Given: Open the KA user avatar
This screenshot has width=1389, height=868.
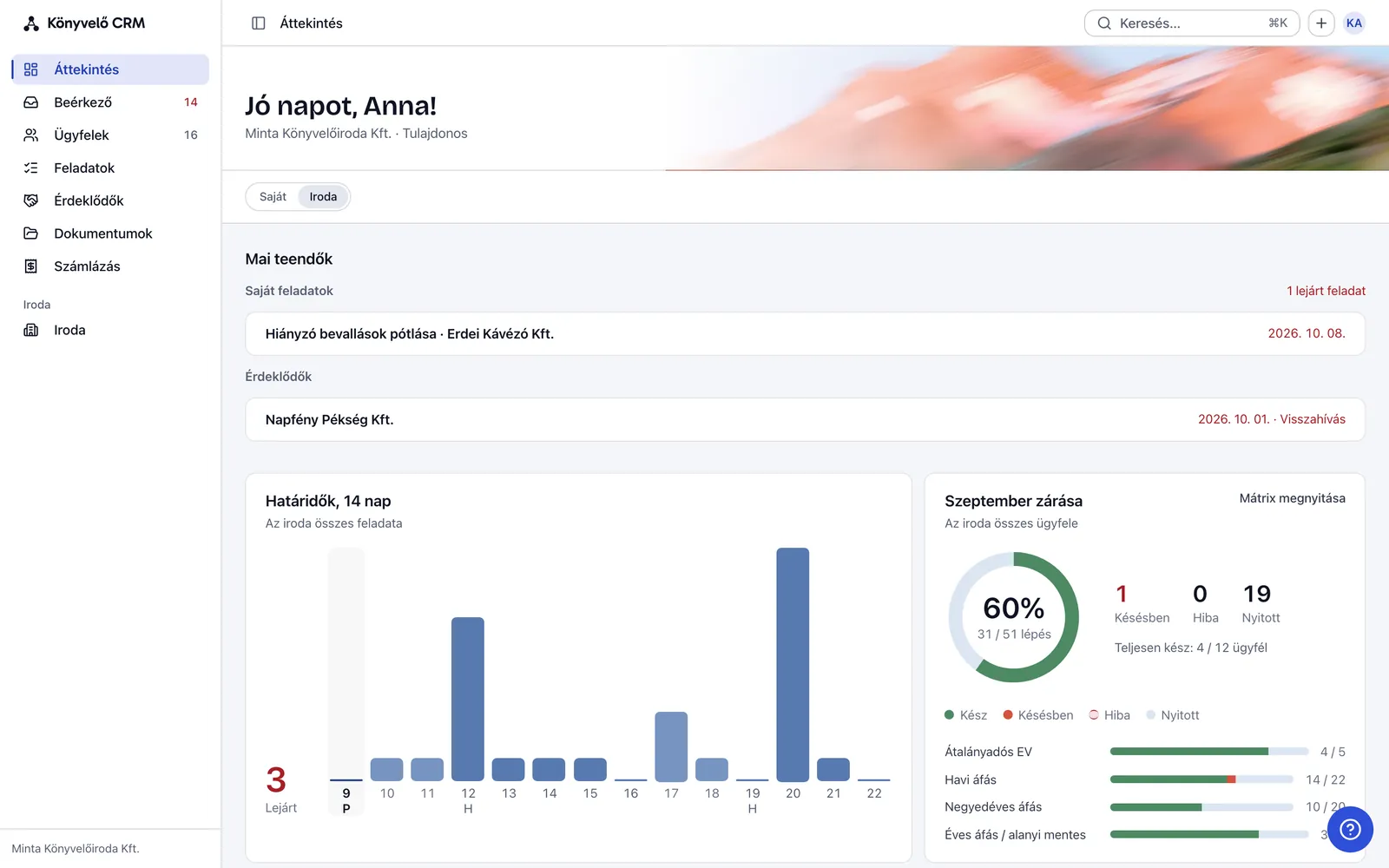Looking at the screenshot, I should coord(1354,23).
